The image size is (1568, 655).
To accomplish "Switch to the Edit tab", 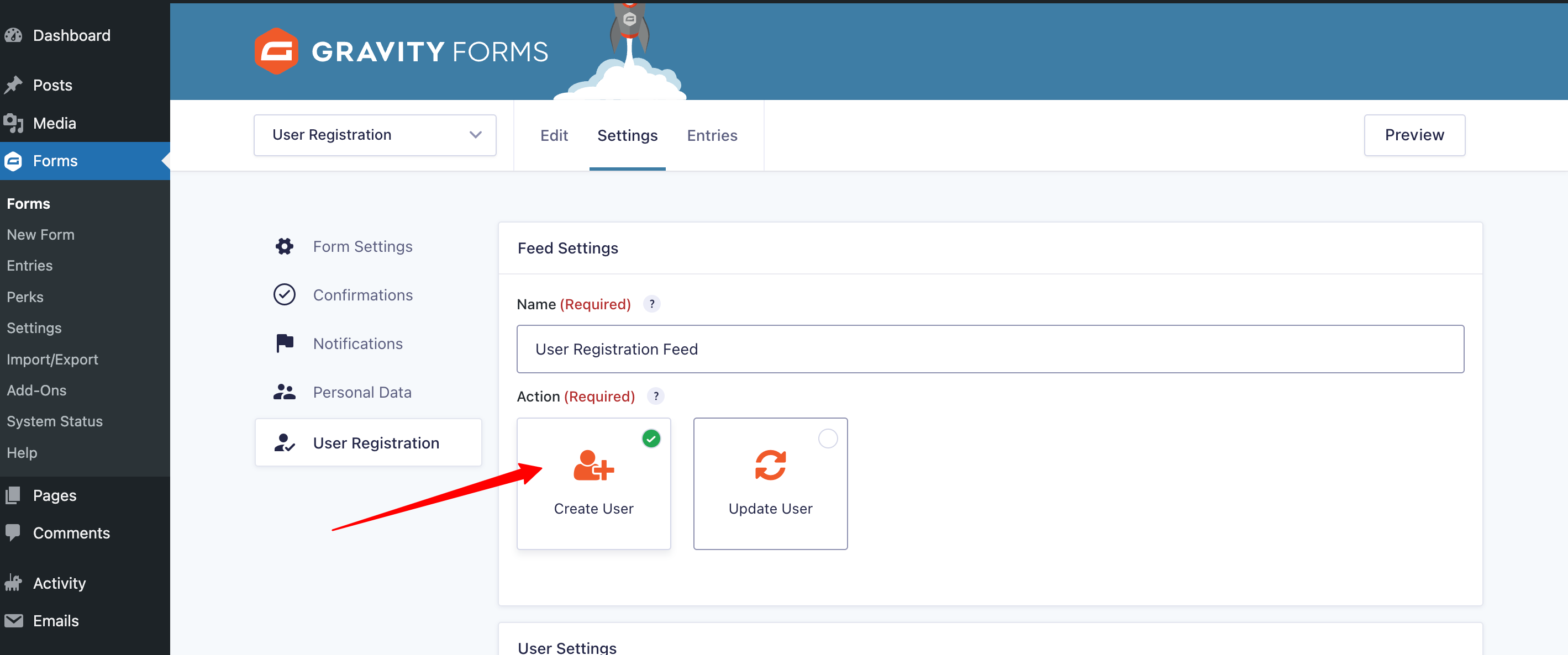I will [554, 136].
